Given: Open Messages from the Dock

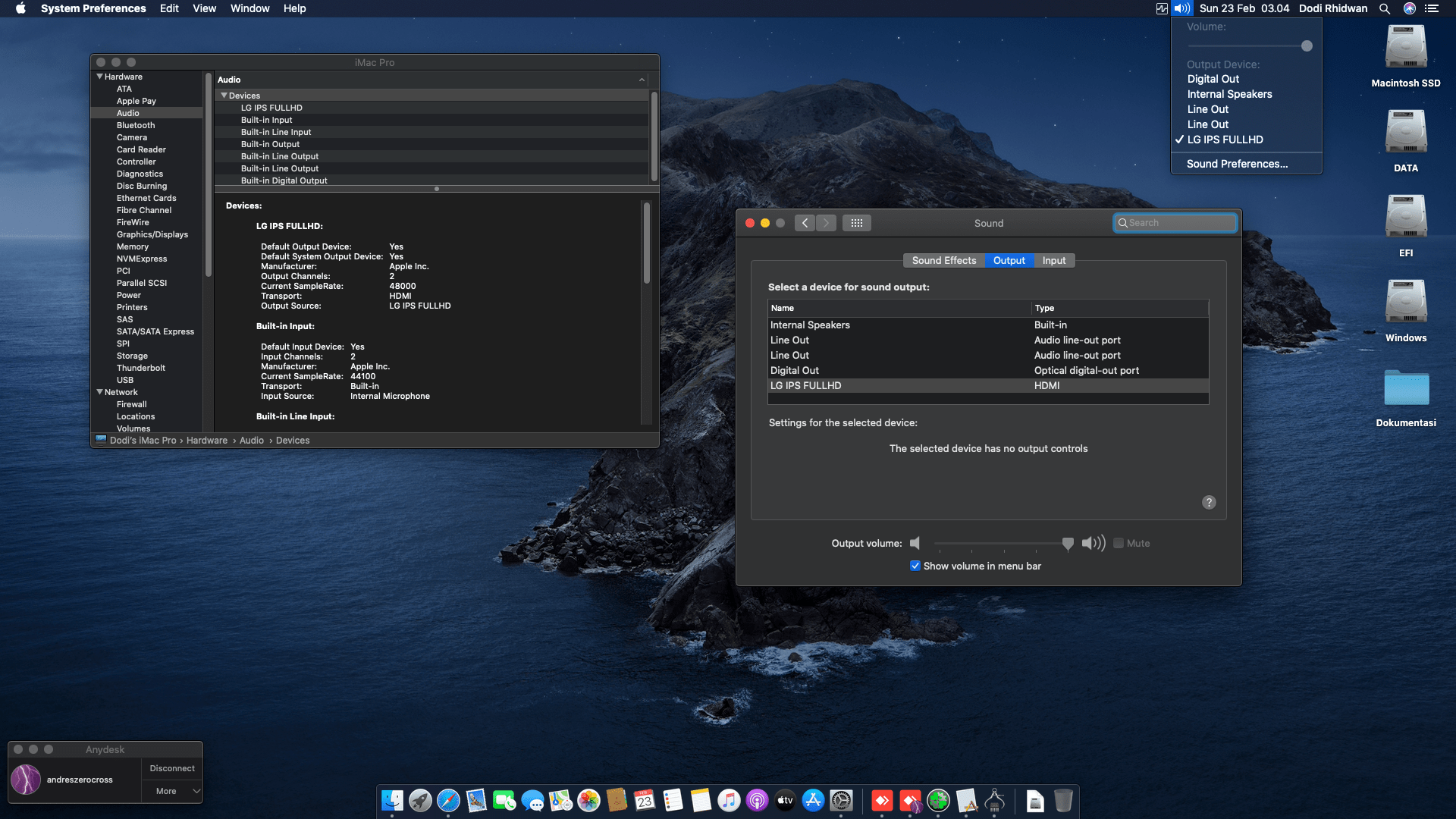Looking at the screenshot, I should tap(532, 800).
